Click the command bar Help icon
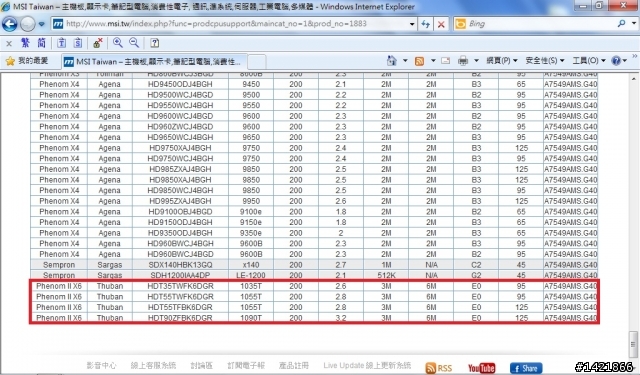Screen dimensions: 640x375 coord(616,61)
